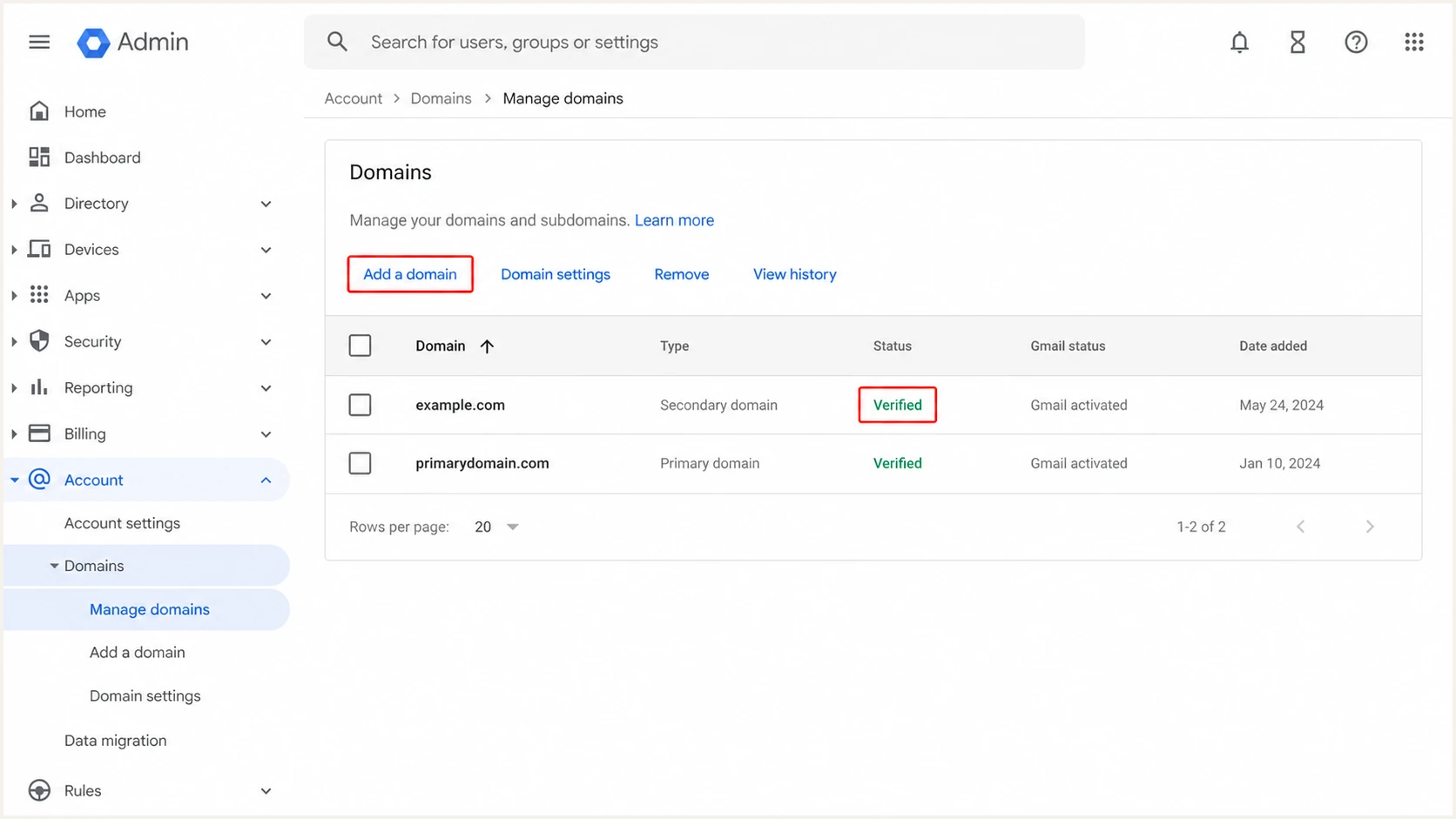The height and width of the screenshot is (819, 1456).
Task: Toggle the select-all domains checkbox
Action: pos(360,346)
